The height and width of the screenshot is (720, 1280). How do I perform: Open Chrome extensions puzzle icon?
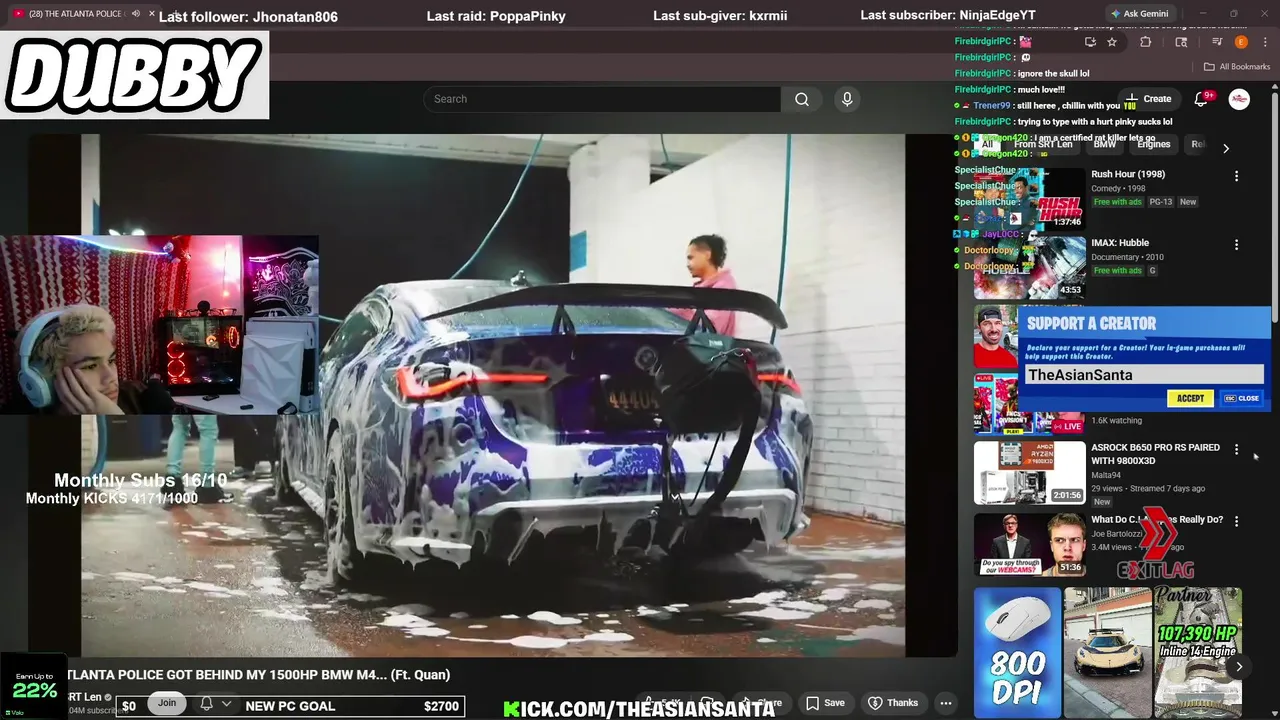tap(1146, 42)
